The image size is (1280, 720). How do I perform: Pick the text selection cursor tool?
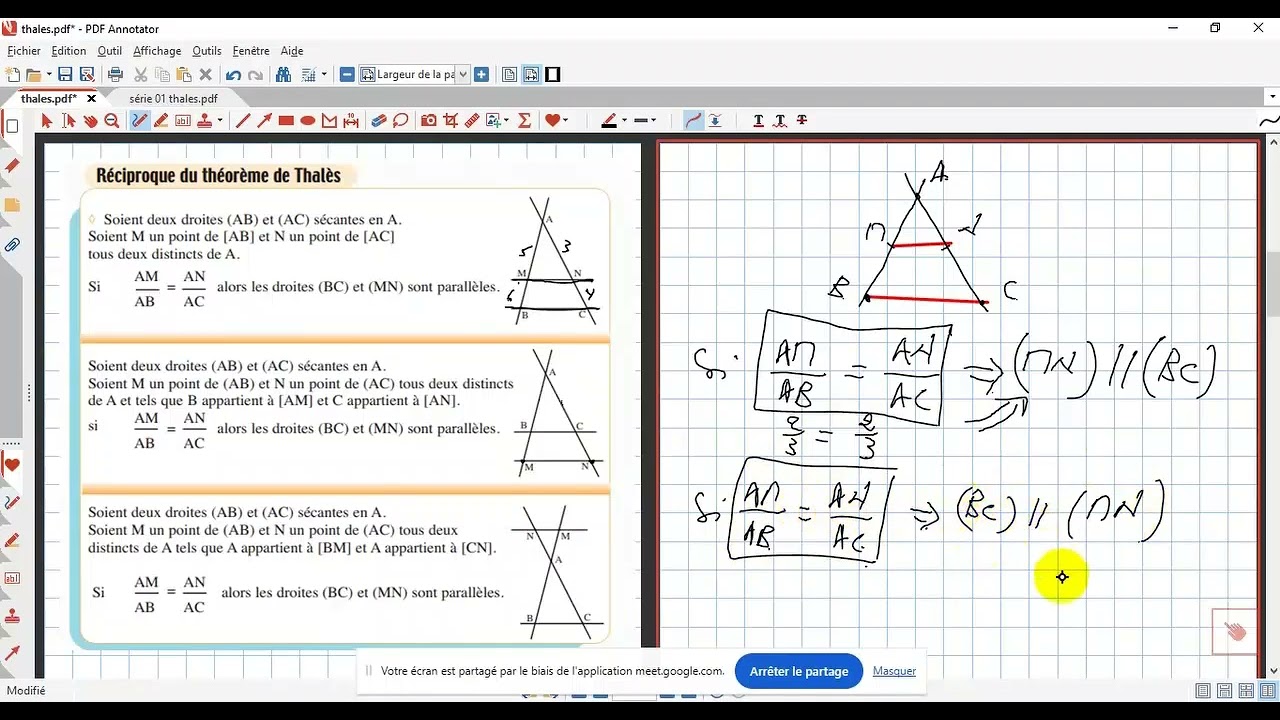click(68, 121)
